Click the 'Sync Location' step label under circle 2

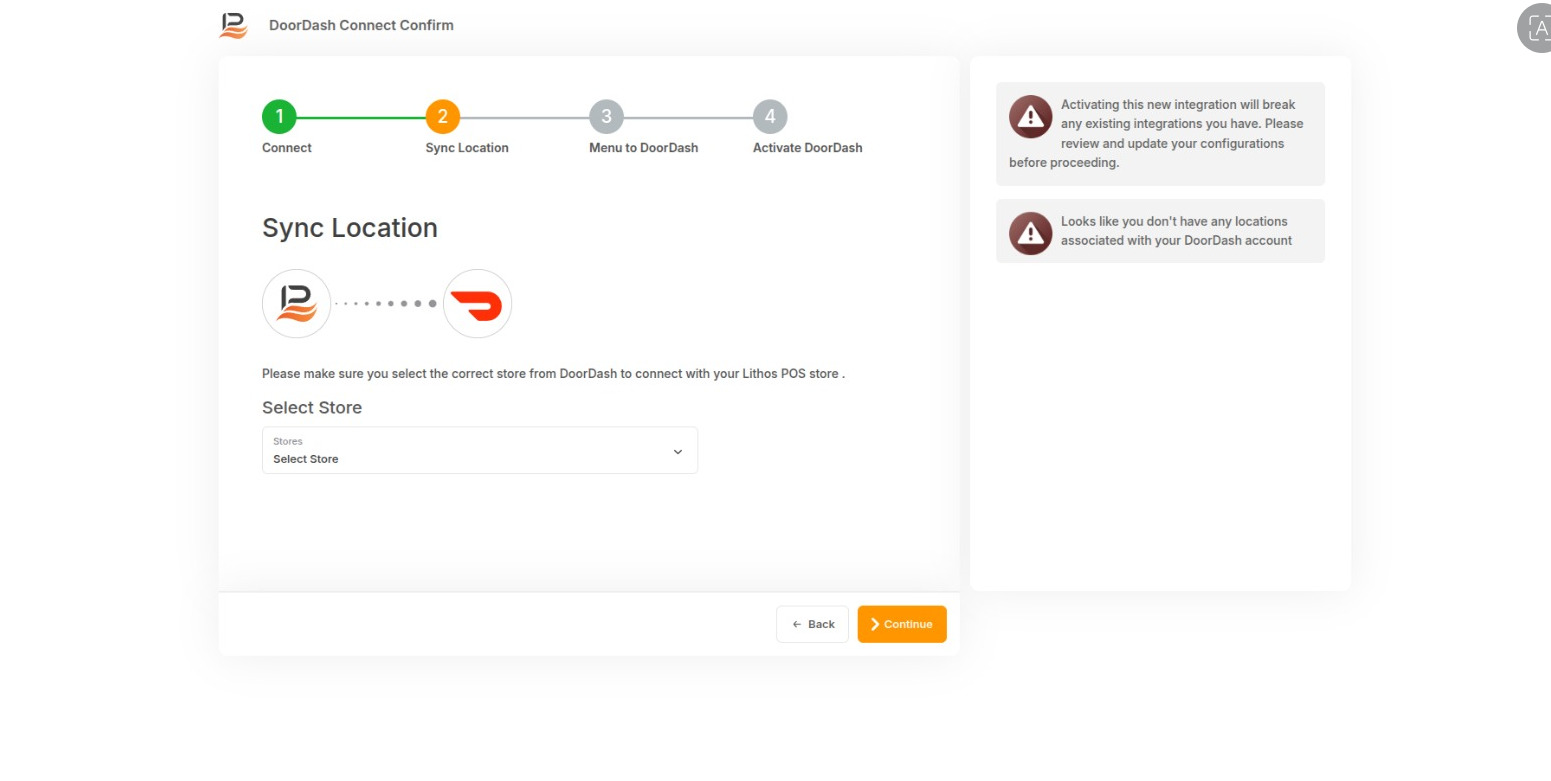(467, 148)
